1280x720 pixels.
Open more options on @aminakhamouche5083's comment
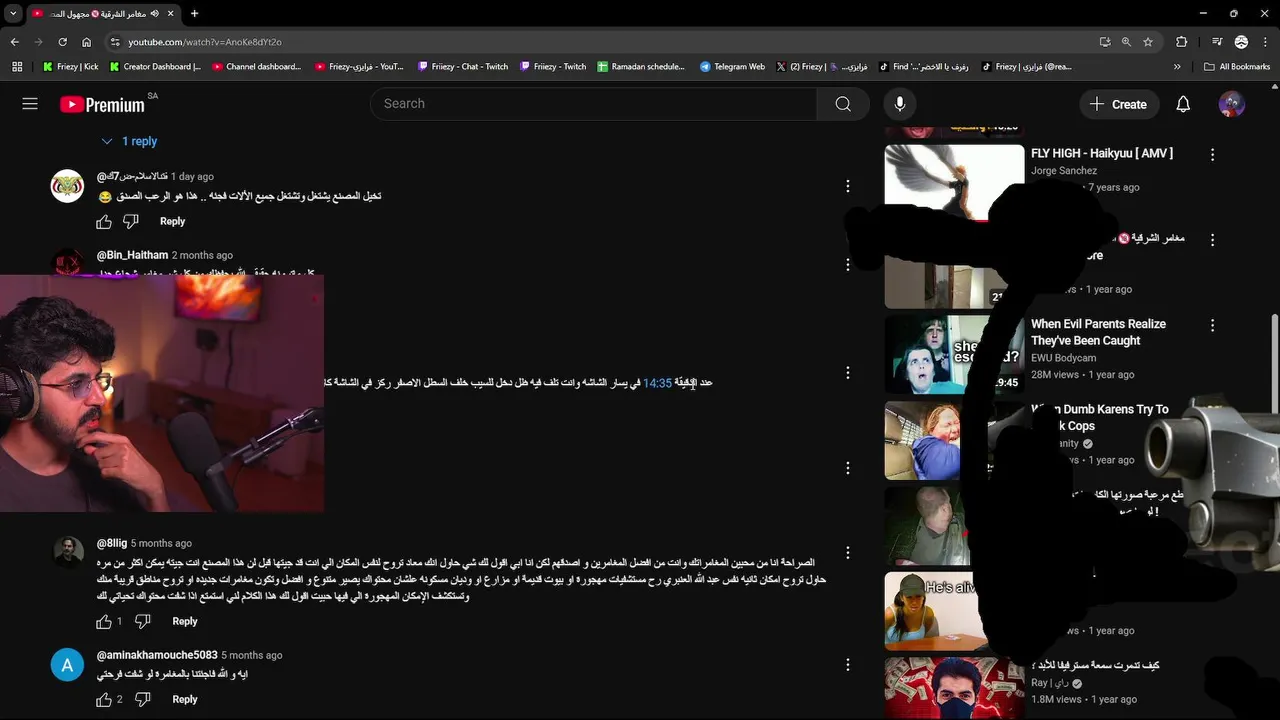848,665
